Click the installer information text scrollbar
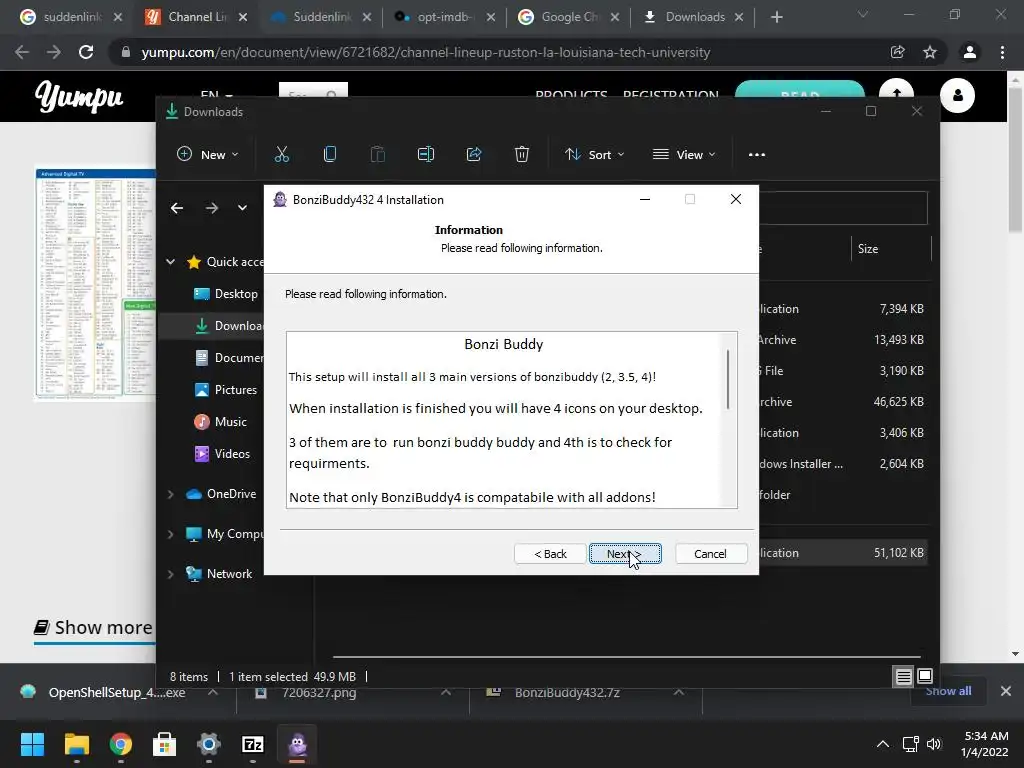 point(728,380)
